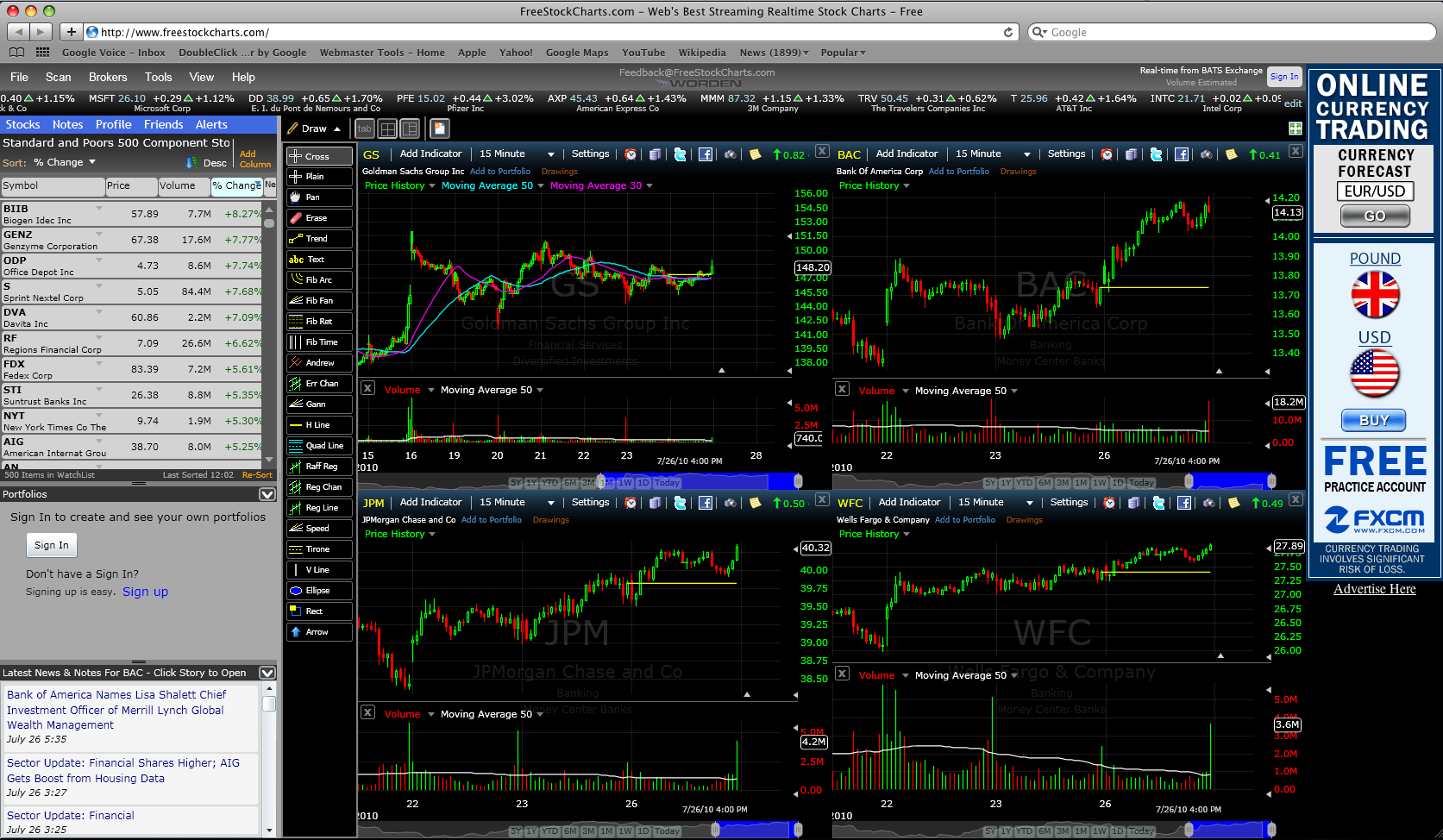Viewport: 1443px width, 840px height.
Task: Select the Quad Line tool
Action: 319,446
